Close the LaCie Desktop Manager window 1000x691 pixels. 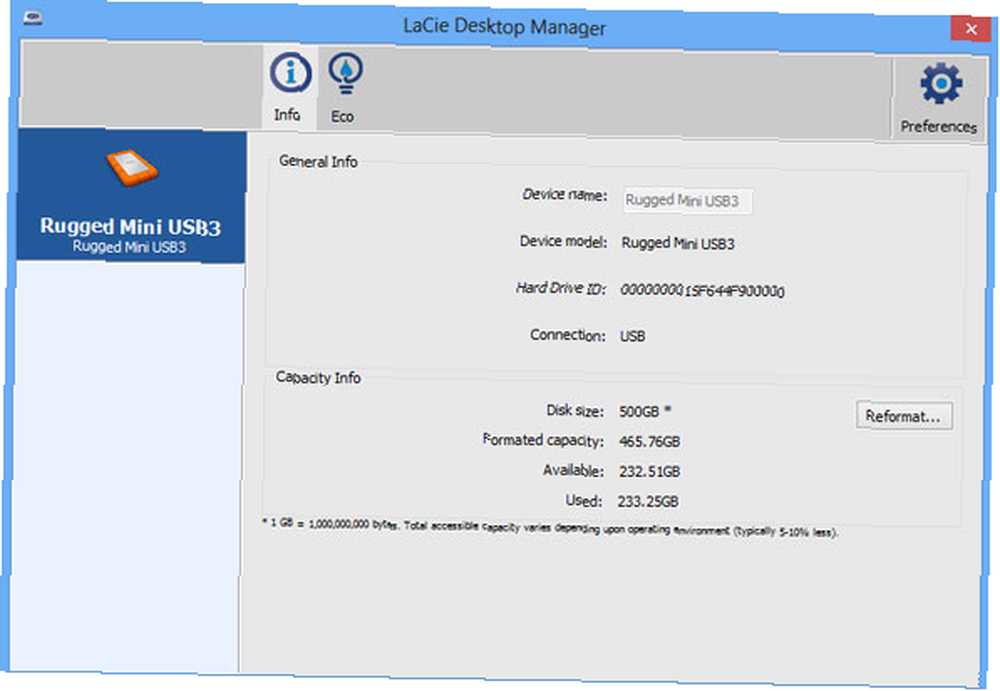(x=971, y=29)
